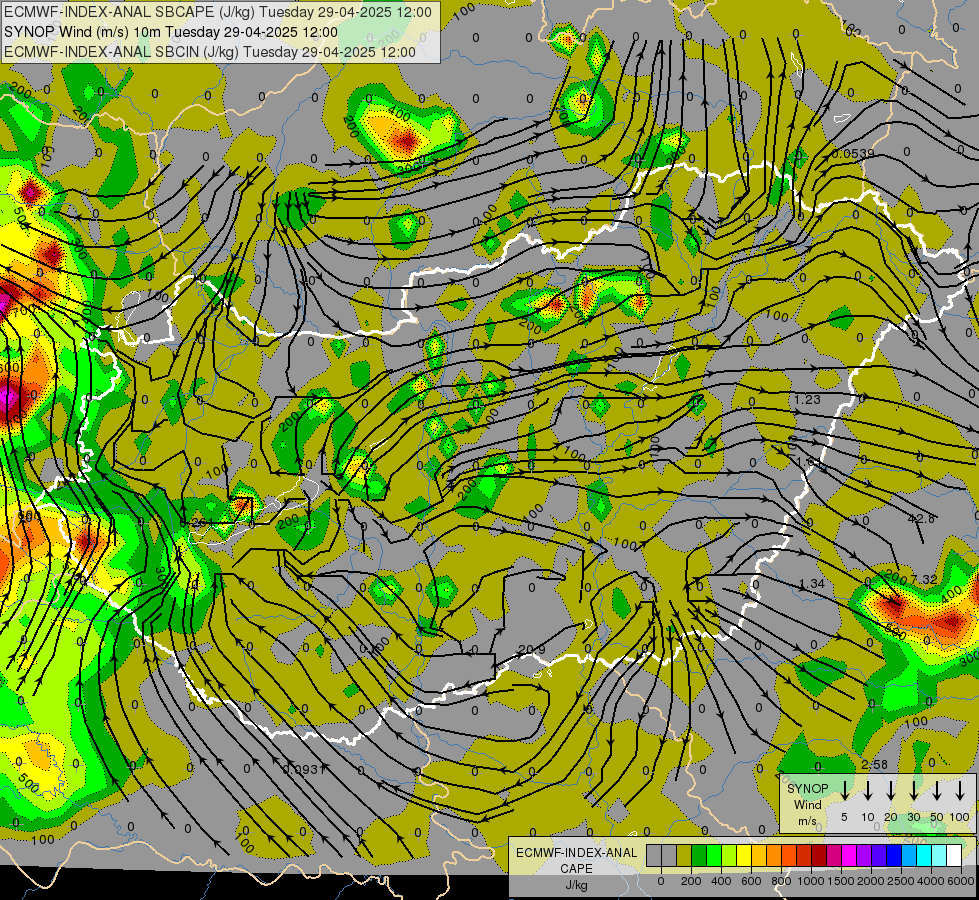Click the 1500 tick label in CAPE legend

pyautogui.click(x=841, y=881)
